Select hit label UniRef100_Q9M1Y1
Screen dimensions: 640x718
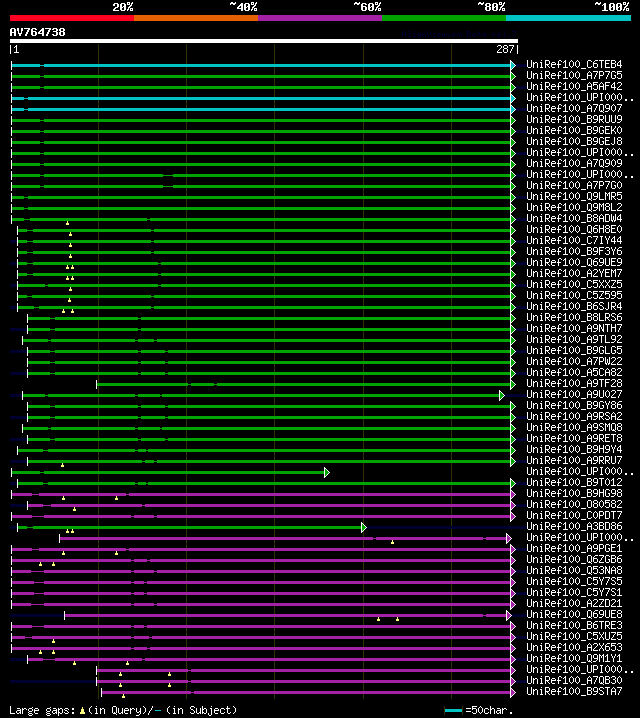point(574,658)
